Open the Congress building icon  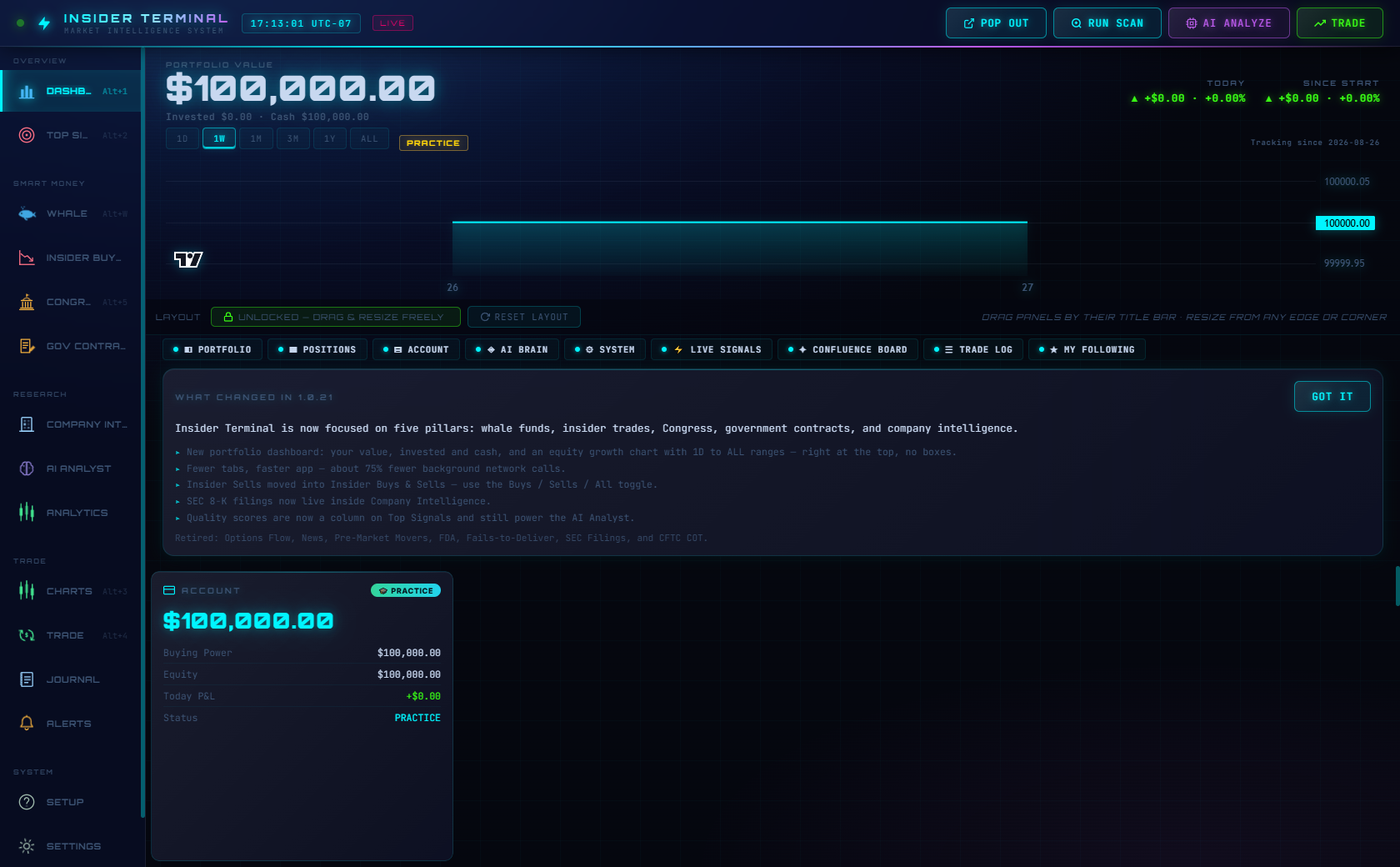click(x=27, y=302)
